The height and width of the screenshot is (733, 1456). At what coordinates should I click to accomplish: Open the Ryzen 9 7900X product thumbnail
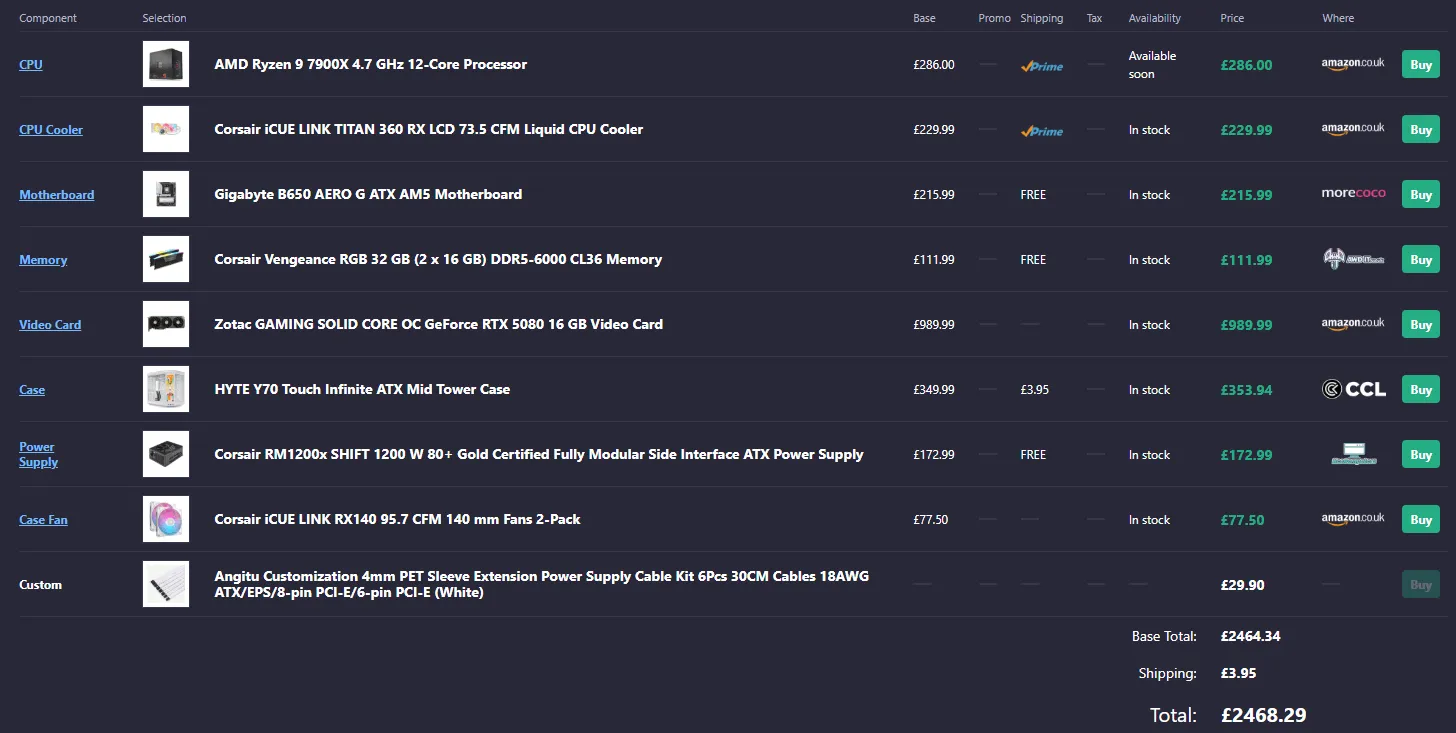click(x=166, y=64)
